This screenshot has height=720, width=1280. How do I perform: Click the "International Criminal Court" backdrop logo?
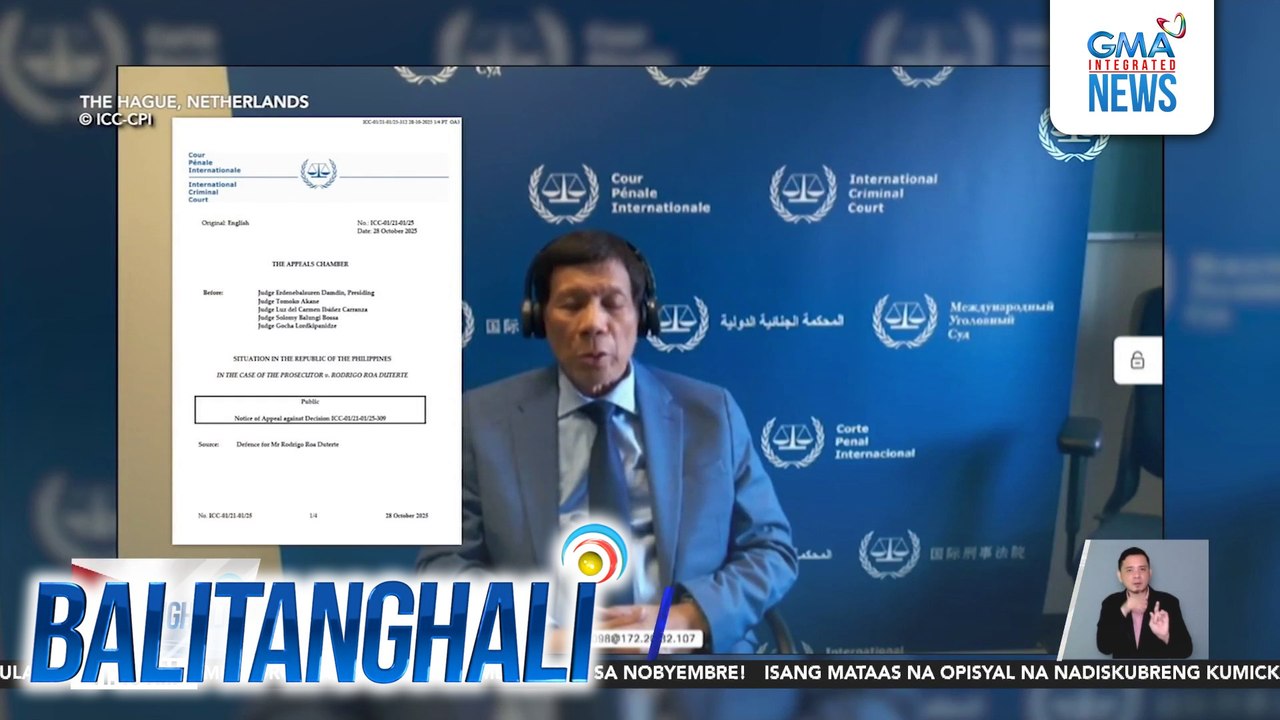pos(853,193)
